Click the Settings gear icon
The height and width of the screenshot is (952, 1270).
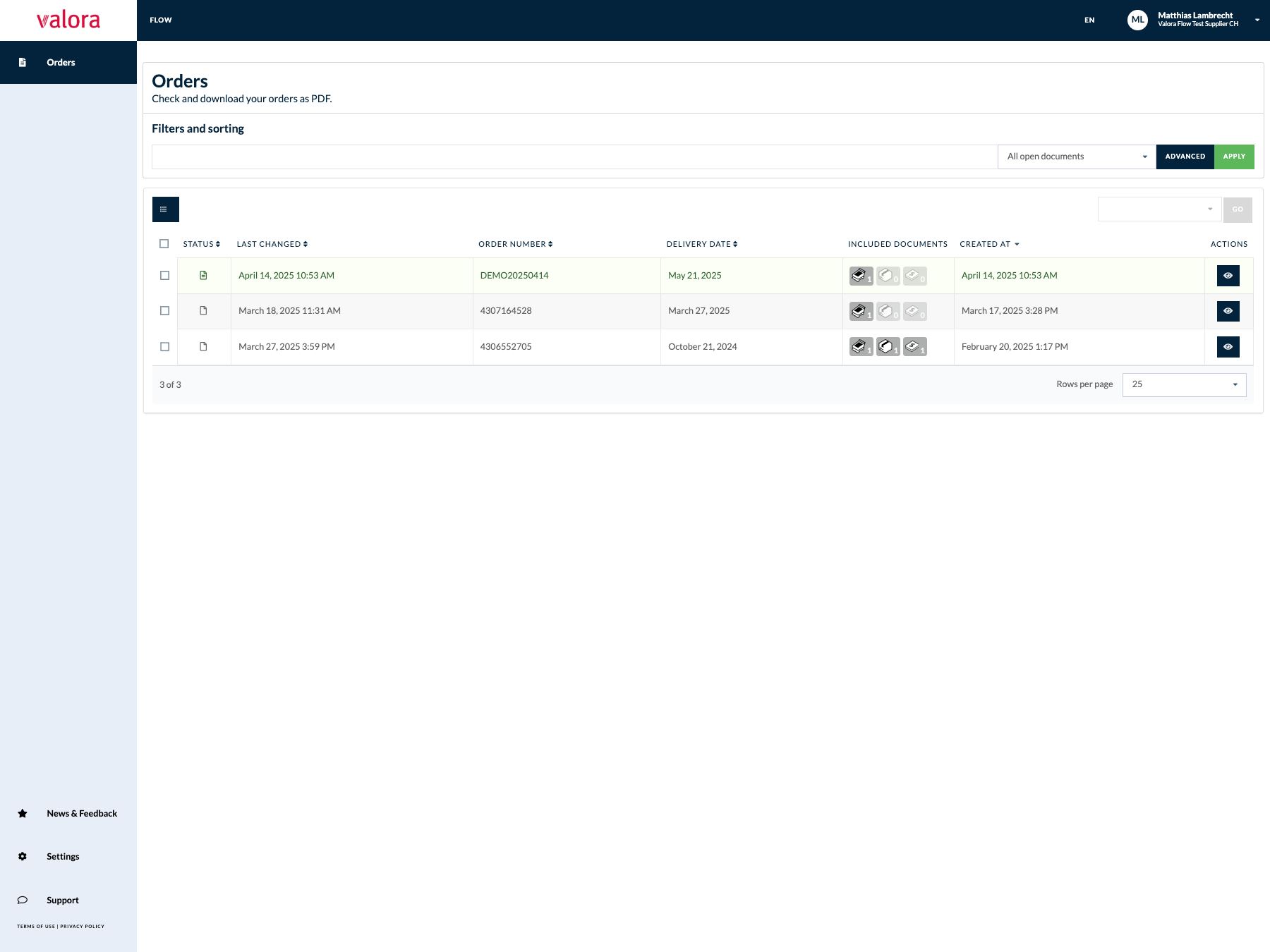click(23, 856)
